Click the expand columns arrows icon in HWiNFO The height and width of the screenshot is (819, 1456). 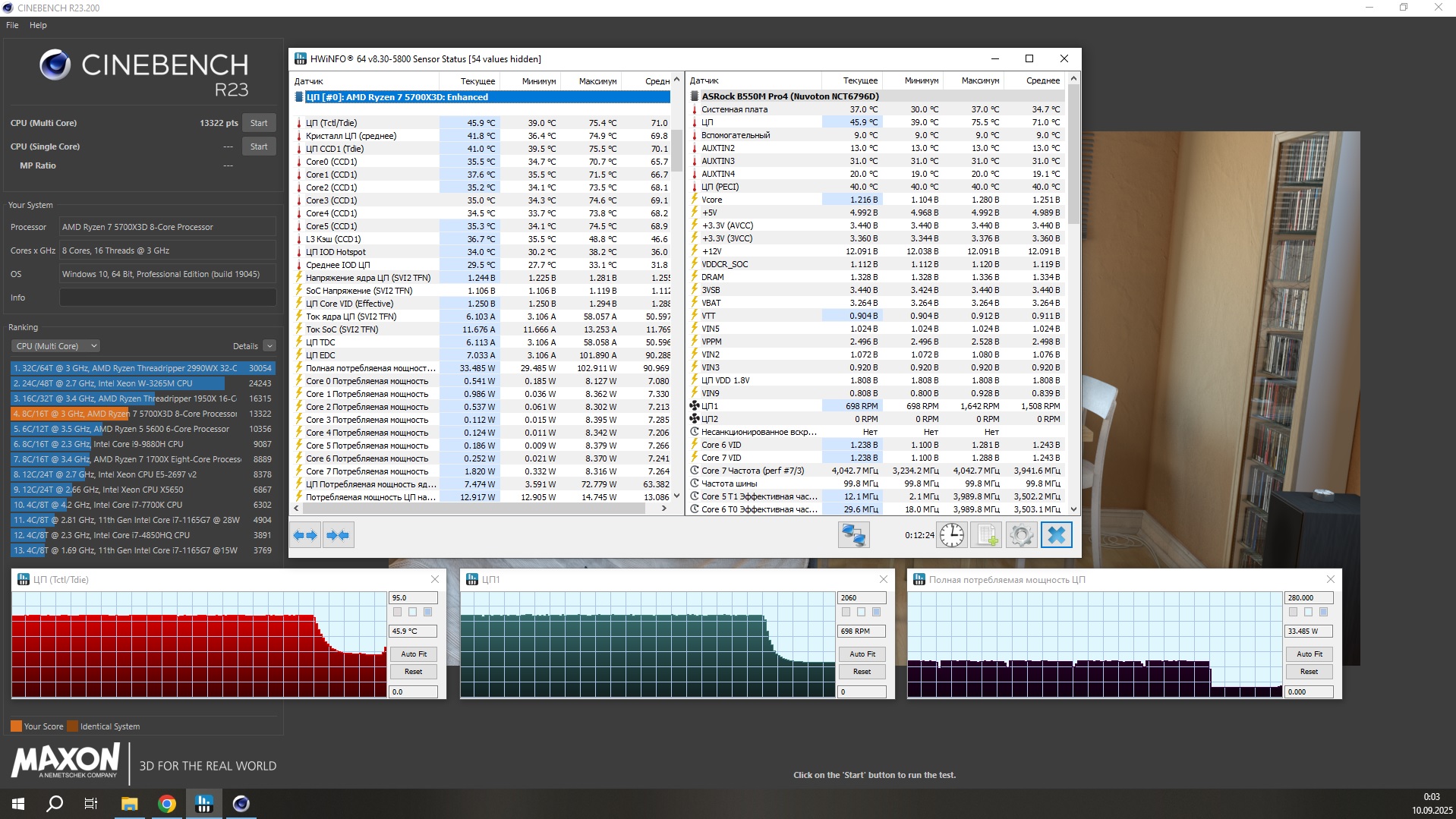[x=305, y=535]
